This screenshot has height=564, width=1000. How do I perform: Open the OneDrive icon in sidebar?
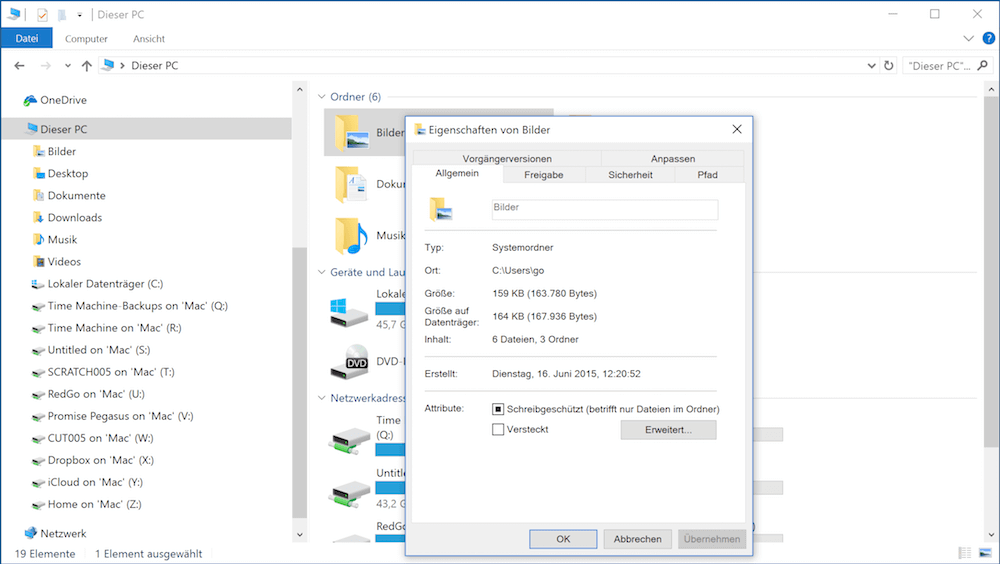pos(30,100)
